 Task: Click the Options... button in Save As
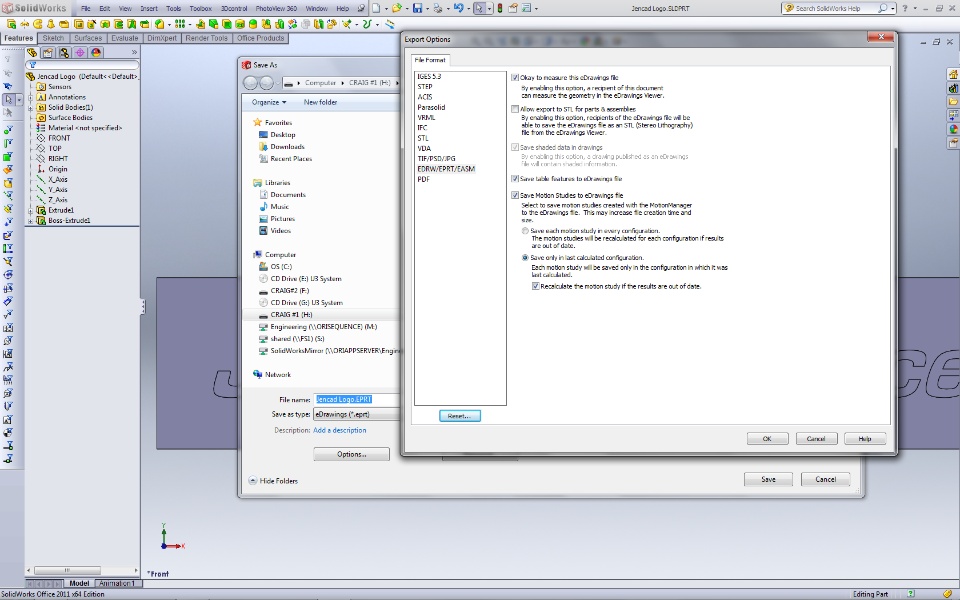pyautogui.click(x=351, y=454)
